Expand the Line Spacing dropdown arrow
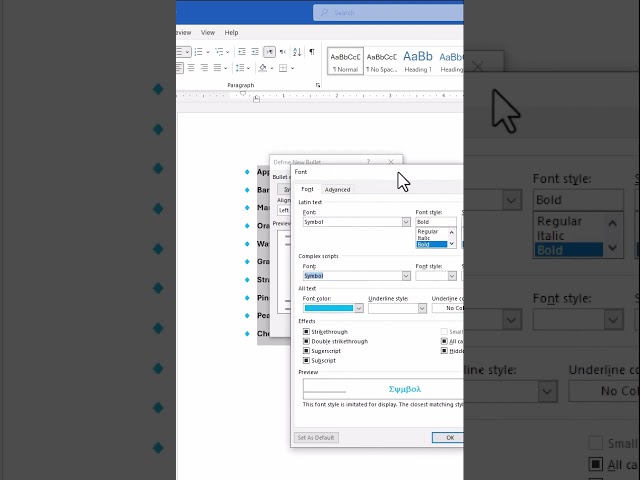Image resolution: width=640 pixels, height=480 pixels. (248, 68)
